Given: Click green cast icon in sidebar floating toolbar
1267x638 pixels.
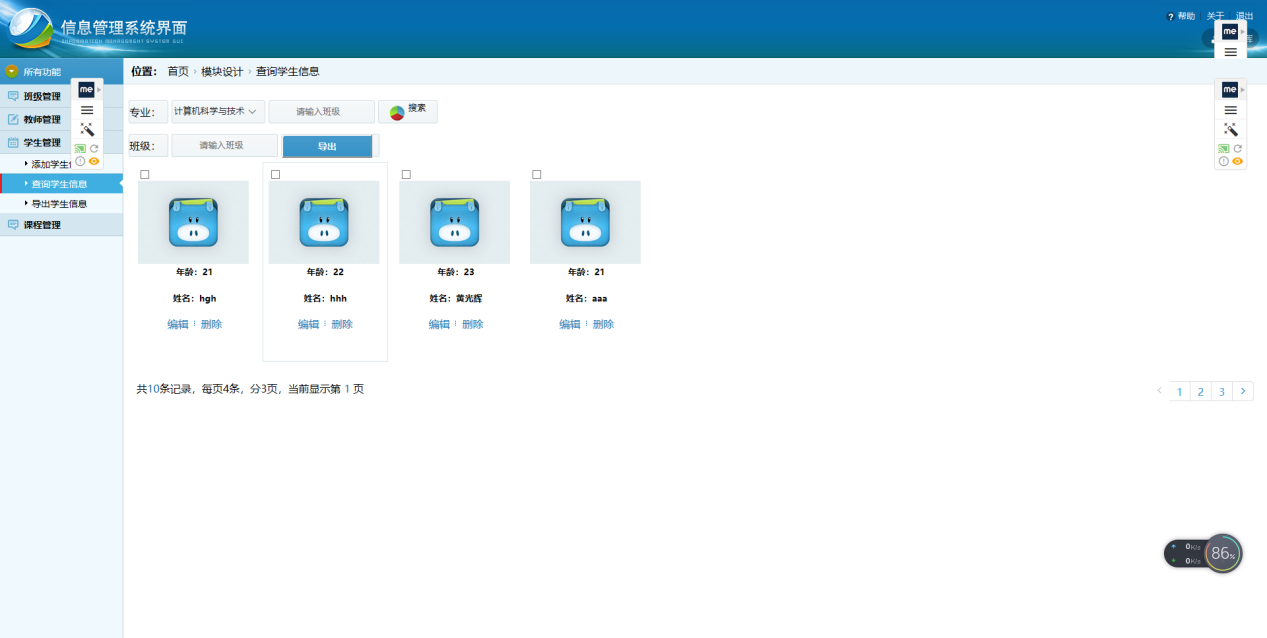Looking at the screenshot, I should click(80, 148).
